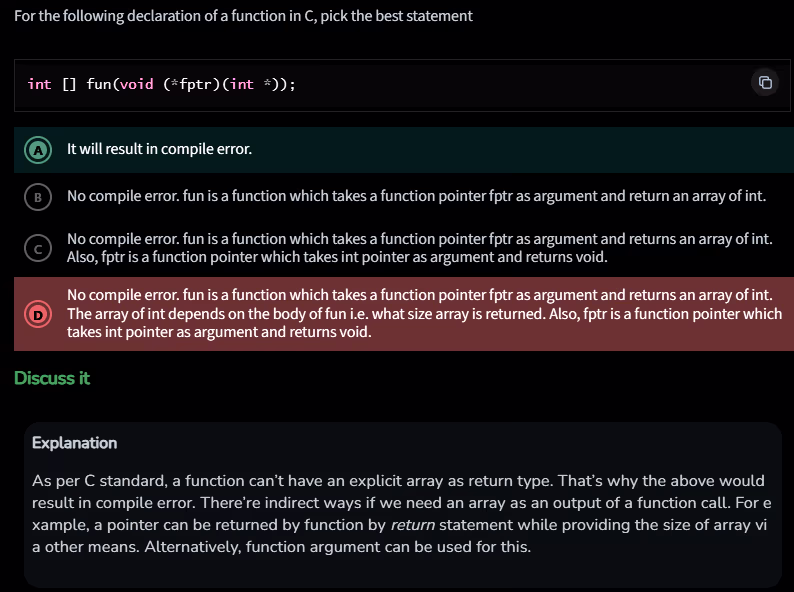Click the 'Explanation' heading

pos(75,442)
